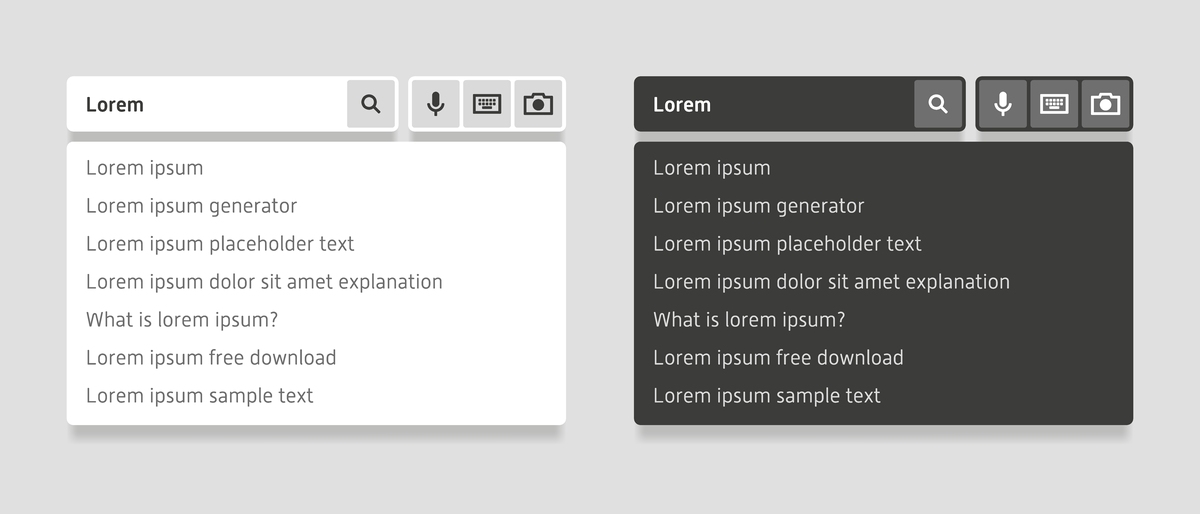Screen dimensions: 1200x514
Task: Select "Lorem ipsum" suggestion in light dropdown
Action: click(x=145, y=168)
